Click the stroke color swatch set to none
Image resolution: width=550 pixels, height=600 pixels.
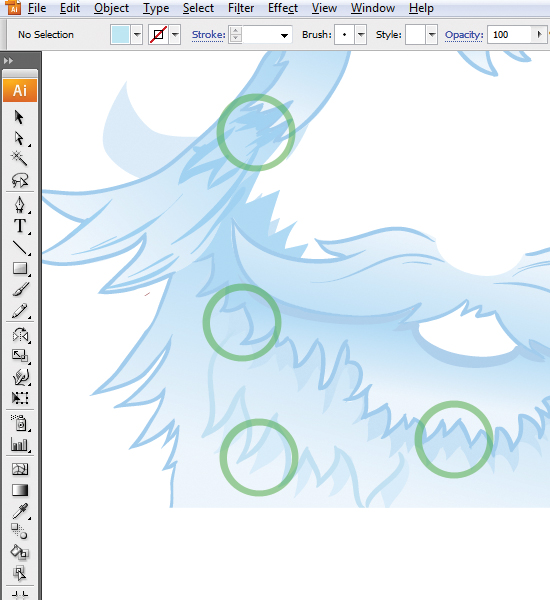[x=158, y=35]
